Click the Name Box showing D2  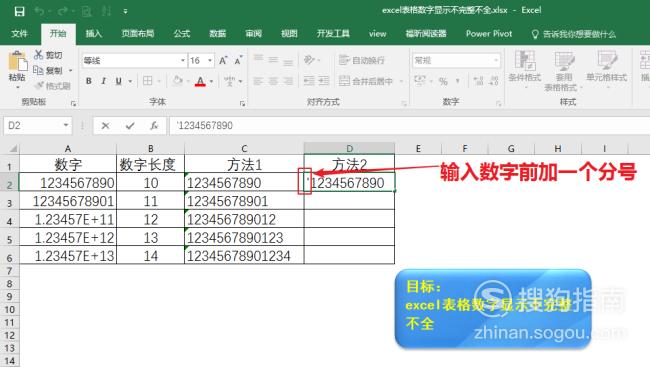[x=33, y=125]
